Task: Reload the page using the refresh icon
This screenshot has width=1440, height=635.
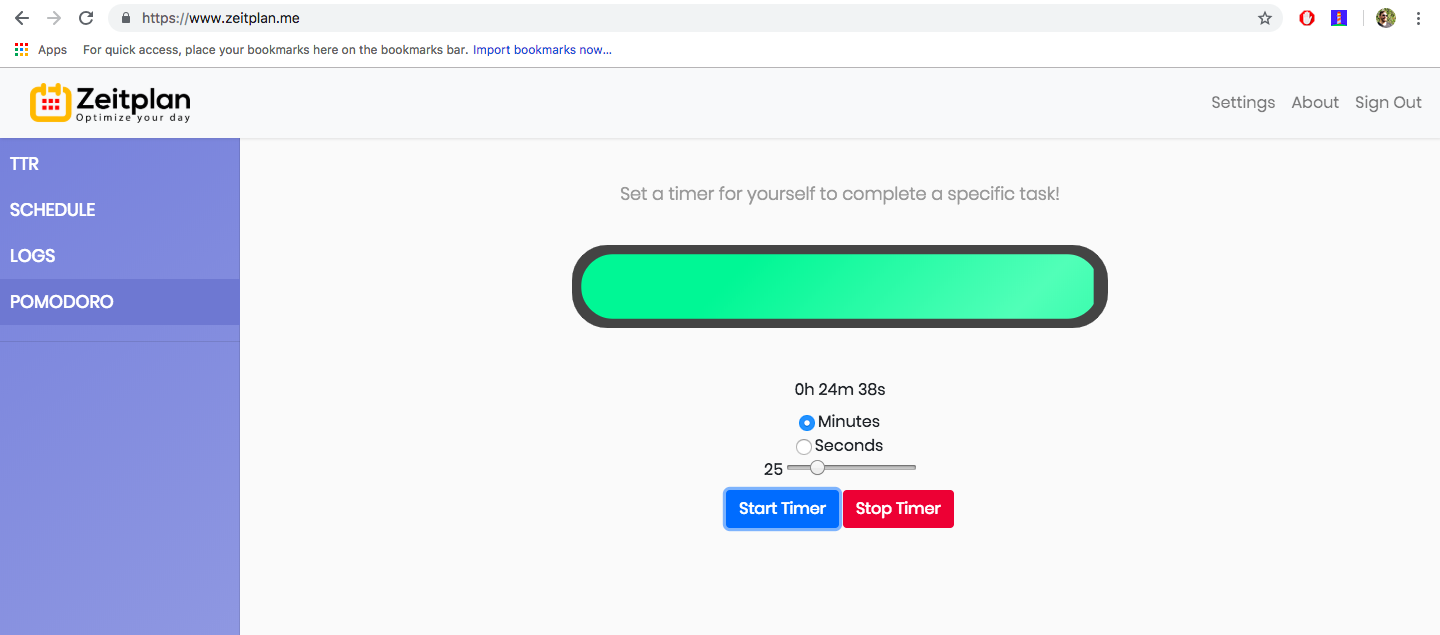Action: coord(86,18)
